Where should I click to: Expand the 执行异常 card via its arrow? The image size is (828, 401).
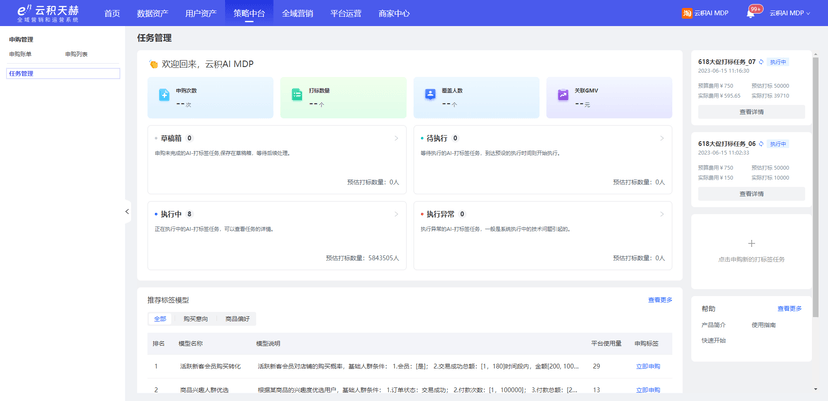tap(662, 214)
